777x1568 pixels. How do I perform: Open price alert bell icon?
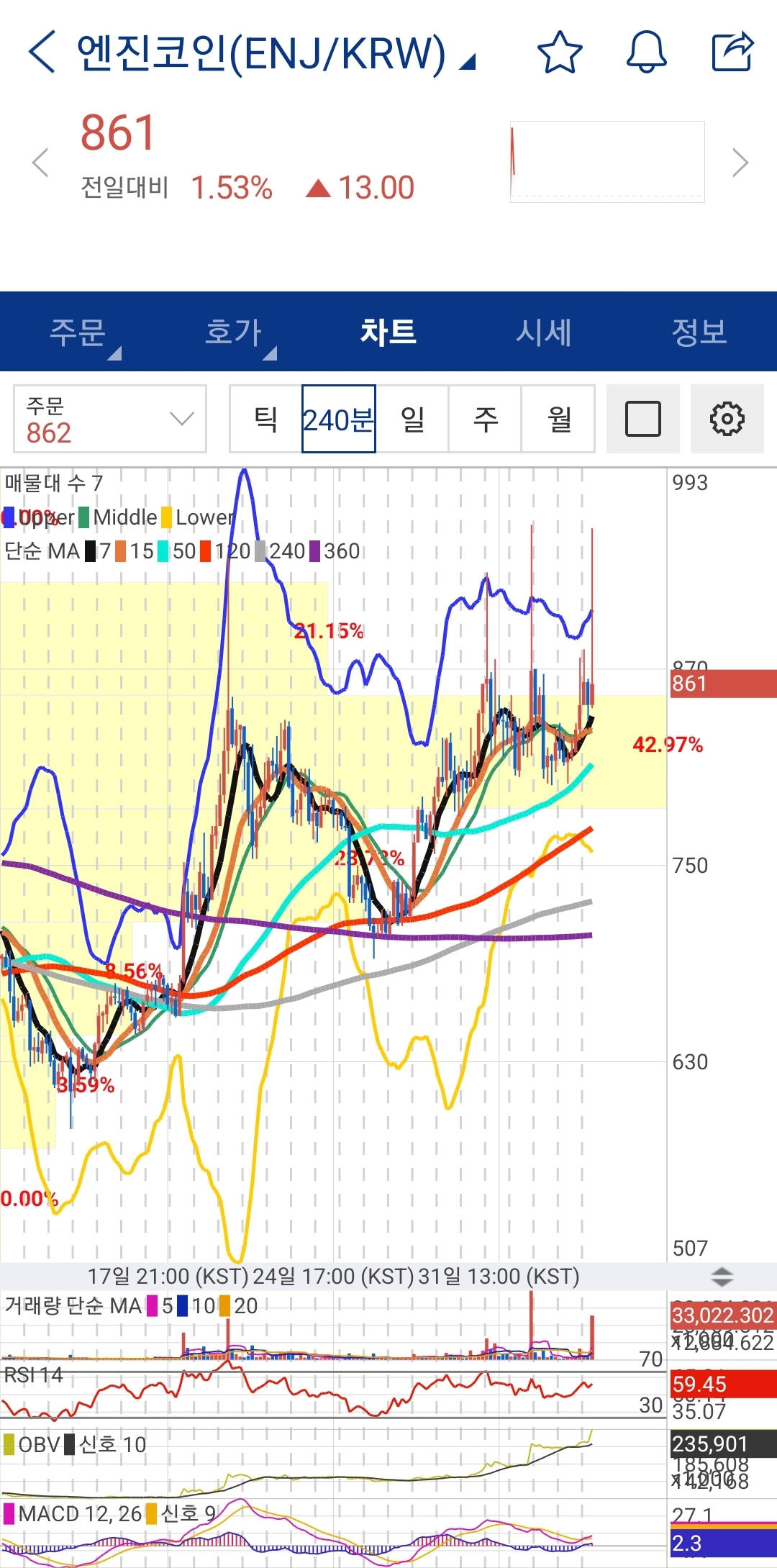[646, 52]
